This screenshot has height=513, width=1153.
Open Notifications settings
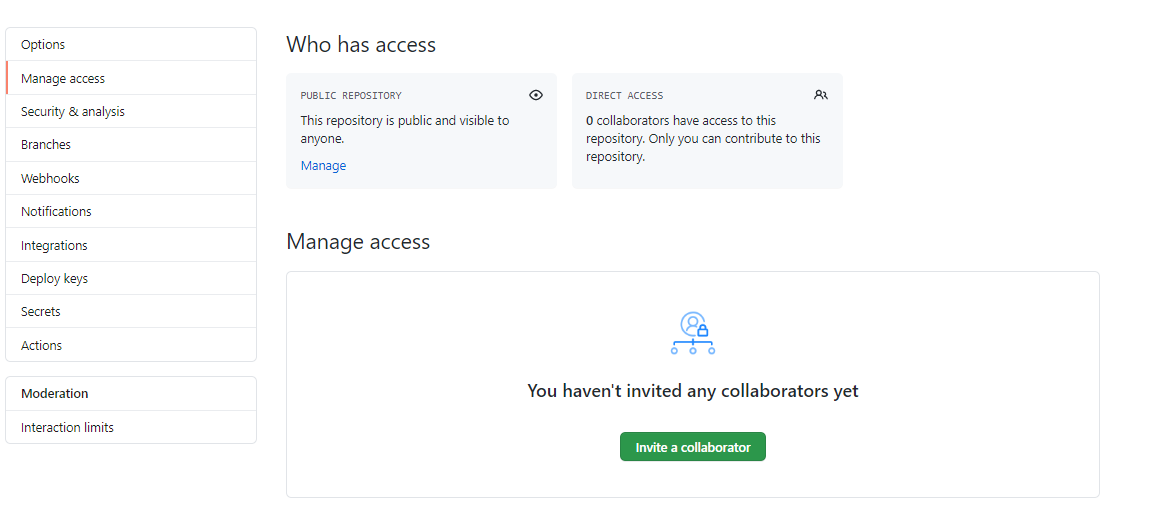point(131,212)
